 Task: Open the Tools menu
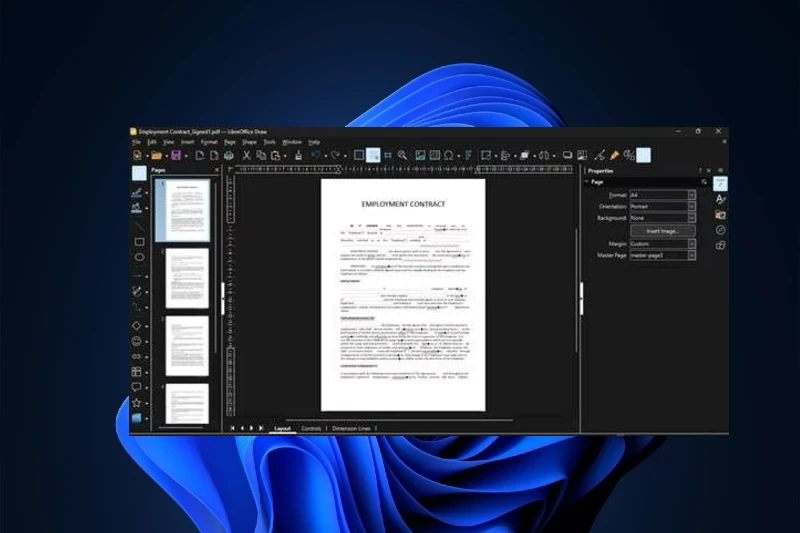269,142
